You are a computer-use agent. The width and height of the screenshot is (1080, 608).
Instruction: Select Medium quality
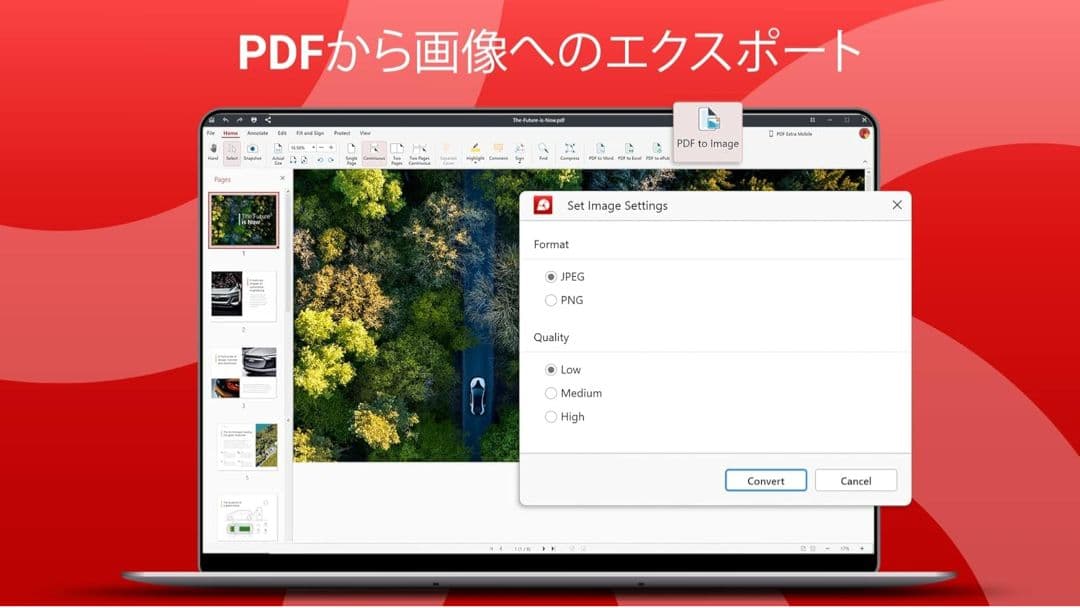click(551, 393)
